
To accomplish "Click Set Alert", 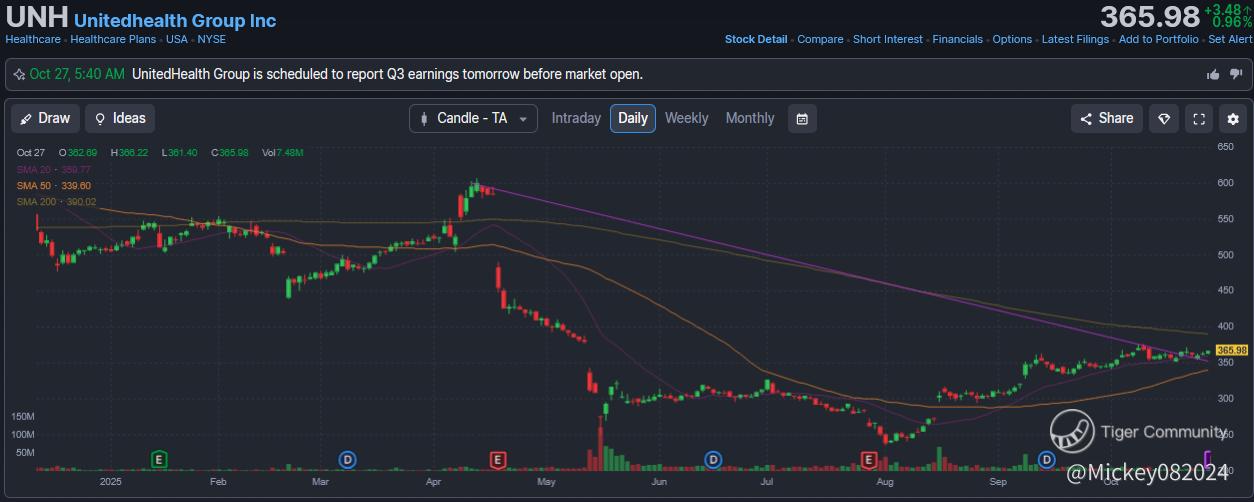I will coord(1230,40).
